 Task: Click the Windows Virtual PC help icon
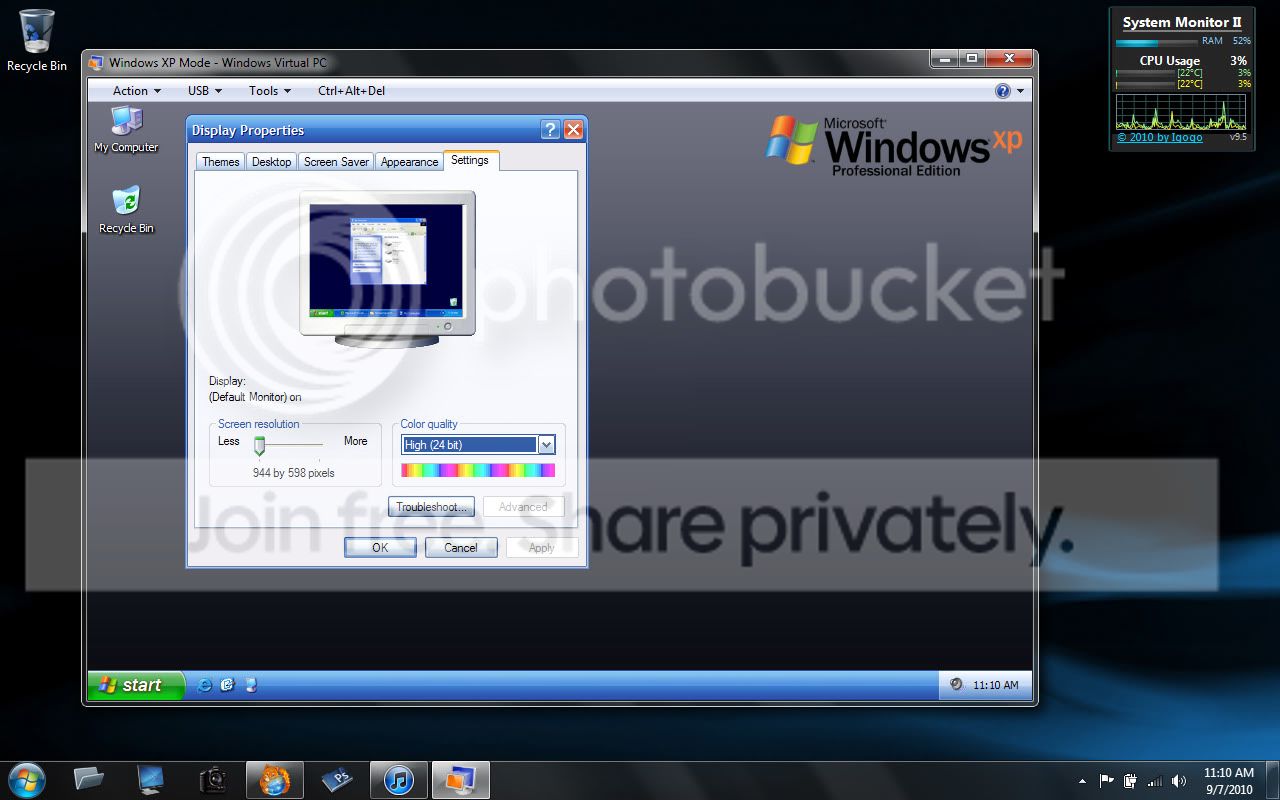(1003, 91)
